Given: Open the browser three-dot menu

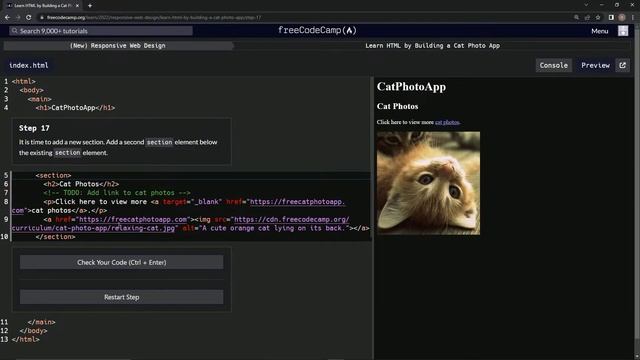Looking at the screenshot, I should 633,18.
